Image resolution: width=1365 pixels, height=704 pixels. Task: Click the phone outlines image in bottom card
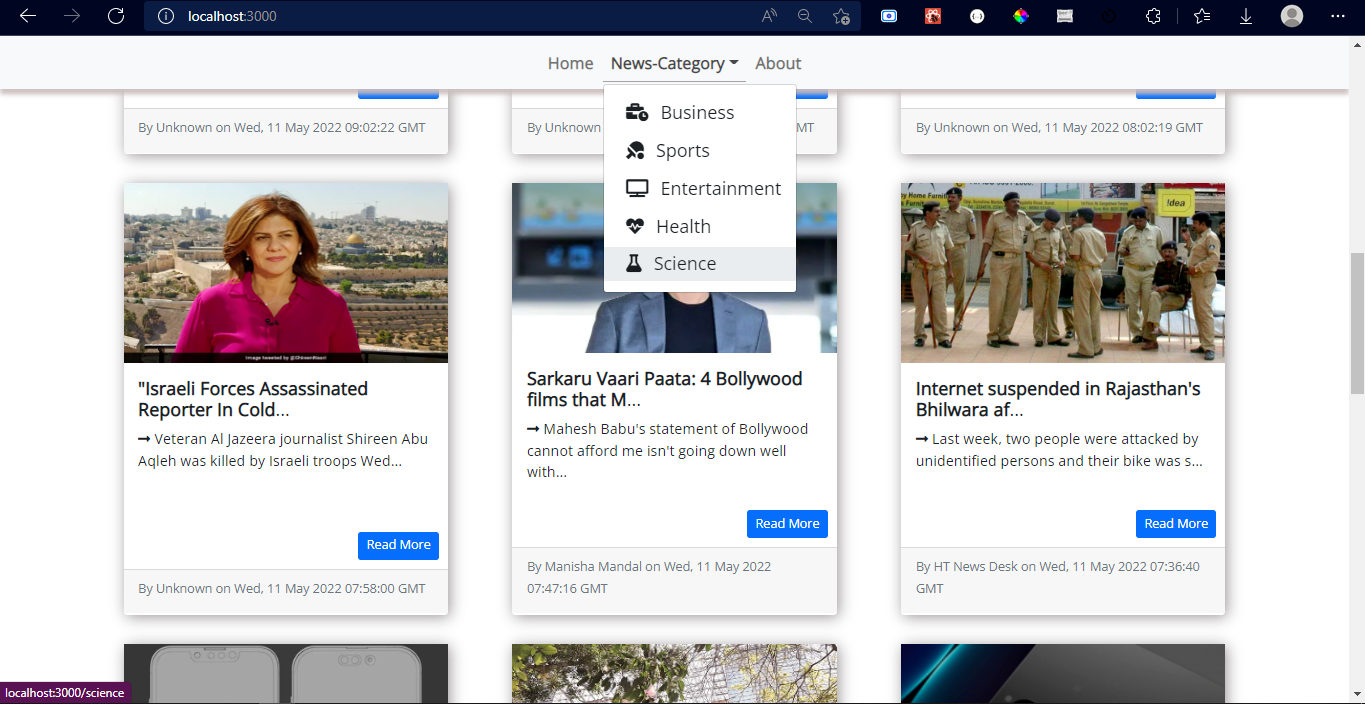coord(286,673)
